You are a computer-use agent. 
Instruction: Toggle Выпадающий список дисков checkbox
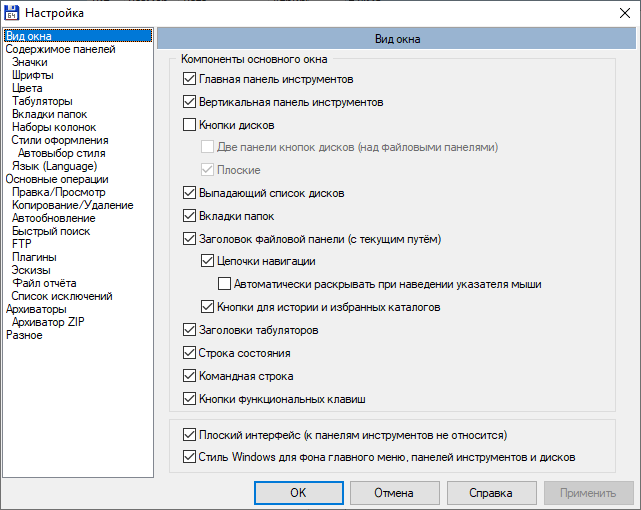189,192
